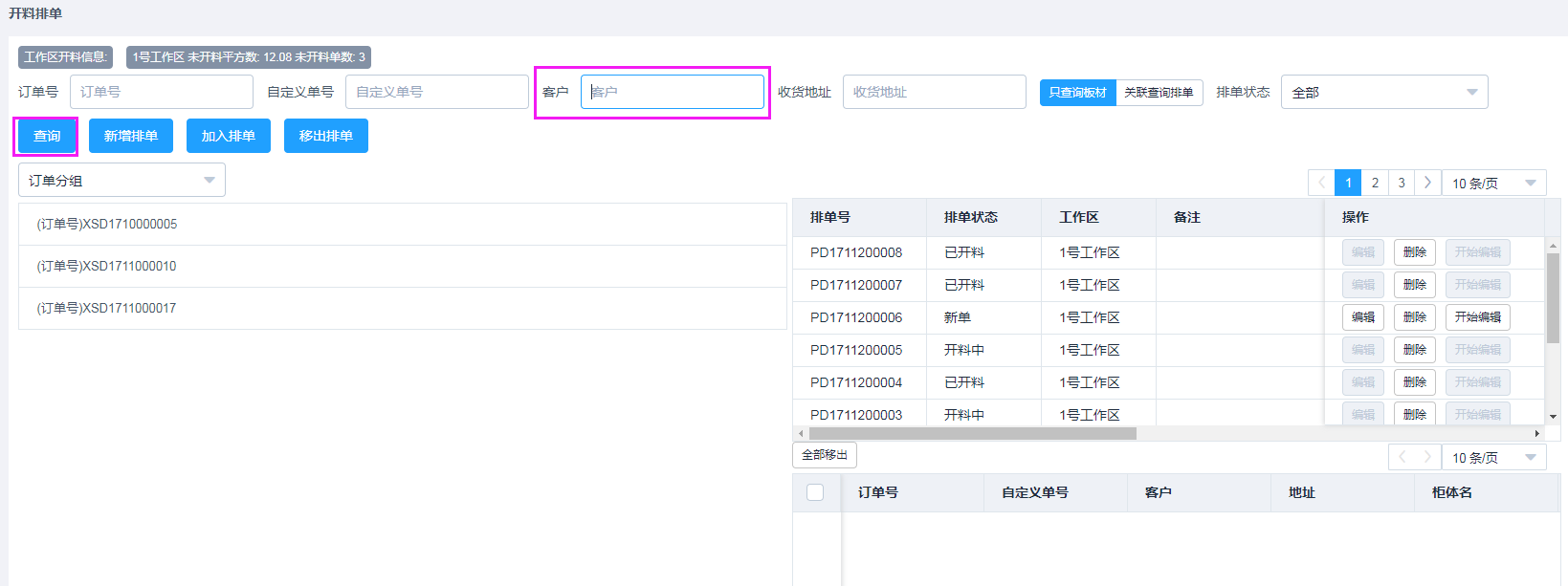
Task: Switch to 关联查询排单 mode
Action: click(1159, 93)
